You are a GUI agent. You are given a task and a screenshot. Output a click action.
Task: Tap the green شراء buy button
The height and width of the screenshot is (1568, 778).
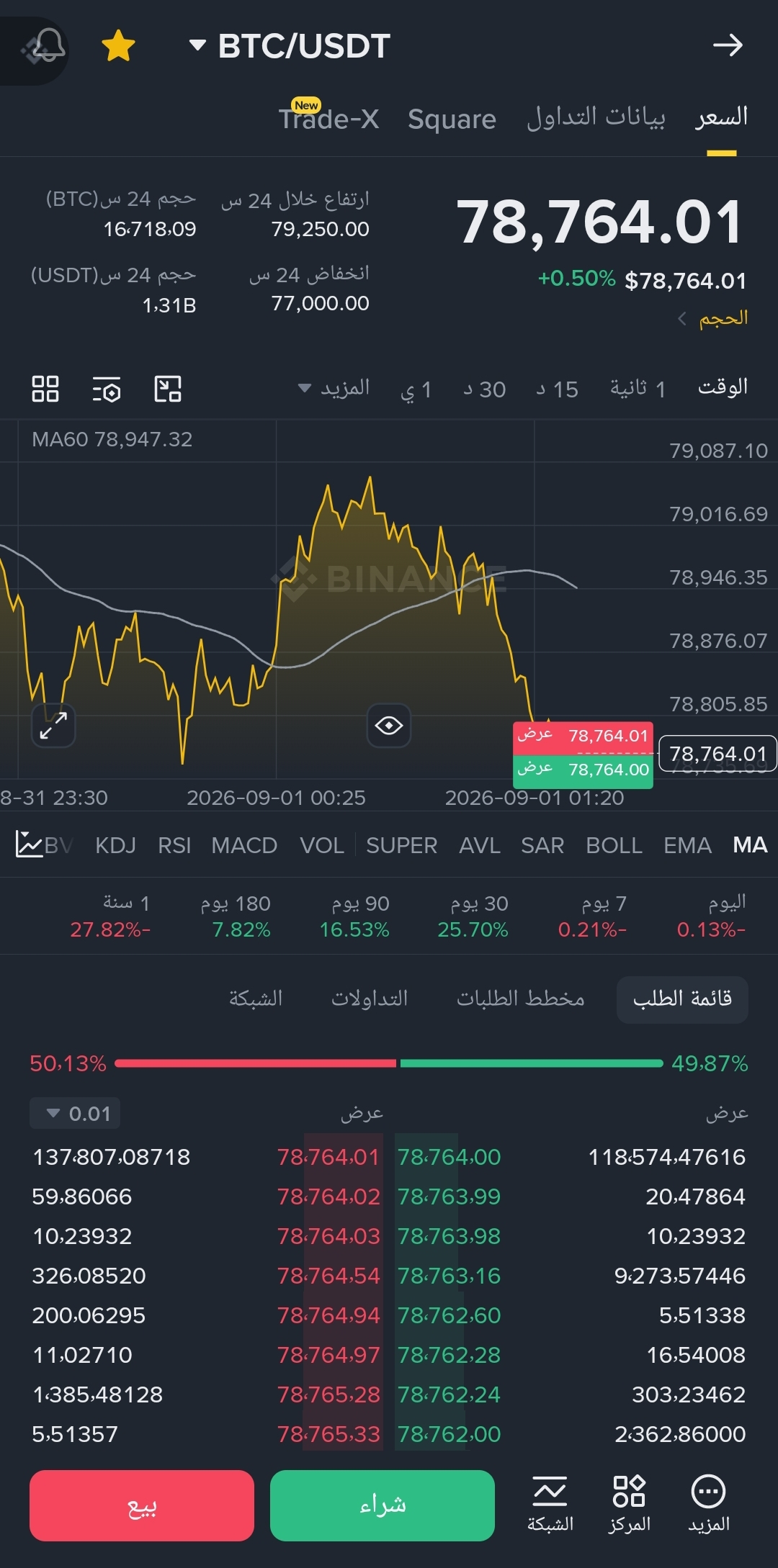point(383,1505)
